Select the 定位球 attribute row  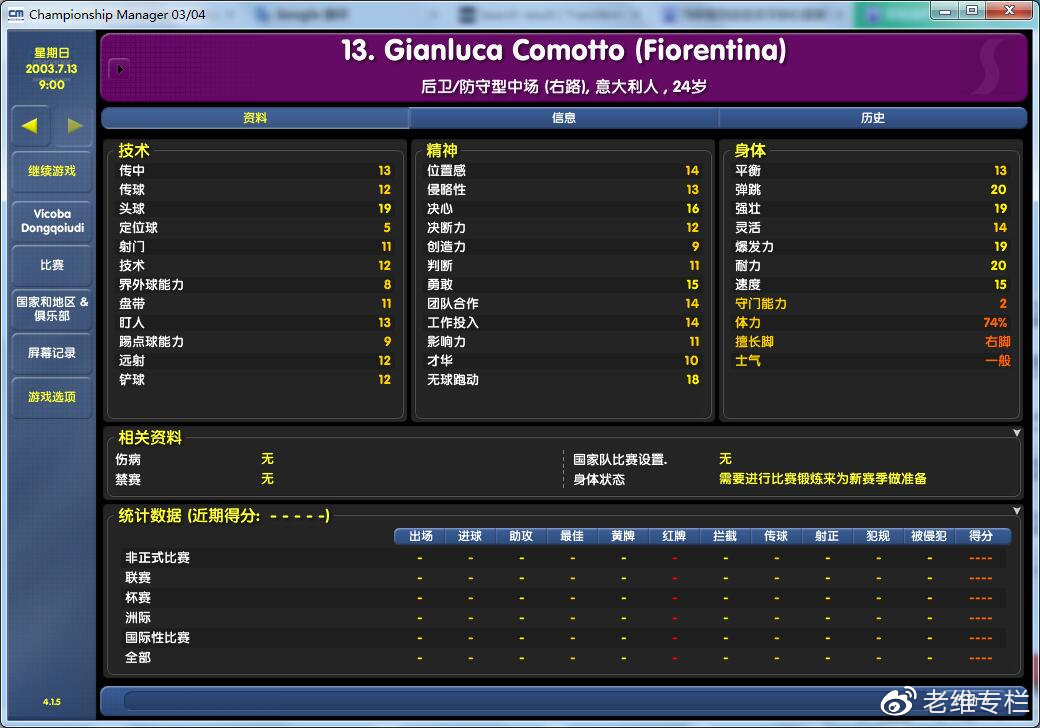255,227
